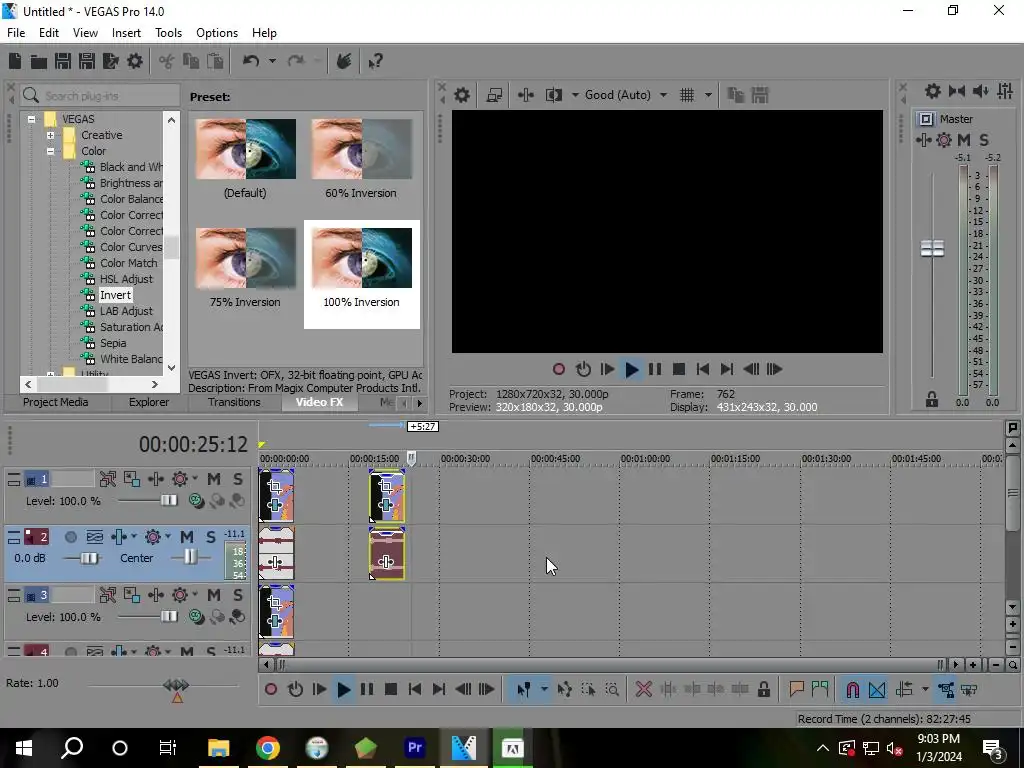Open Preview Properties gear in video preview
This screenshot has height=768, width=1024.
click(x=462, y=95)
